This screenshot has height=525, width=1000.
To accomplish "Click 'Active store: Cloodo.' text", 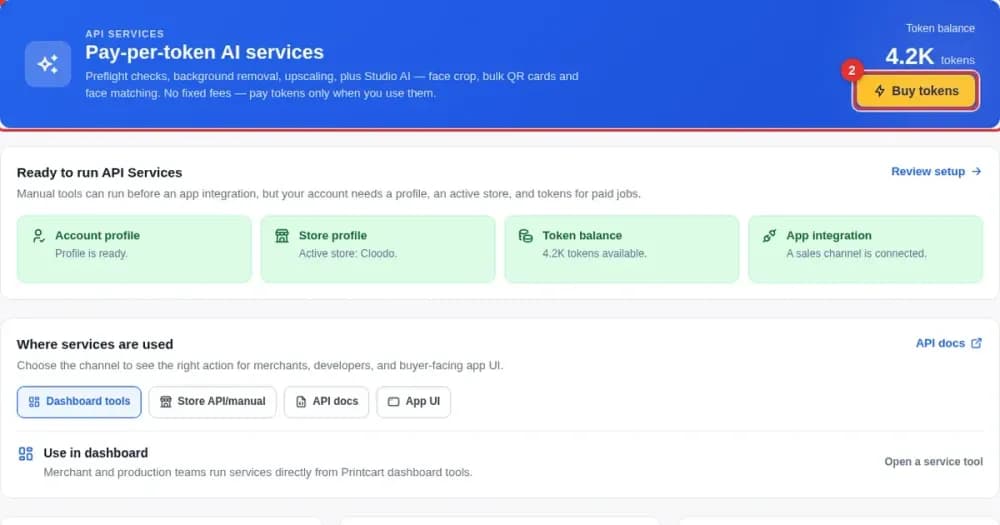I will coord(348,254).
